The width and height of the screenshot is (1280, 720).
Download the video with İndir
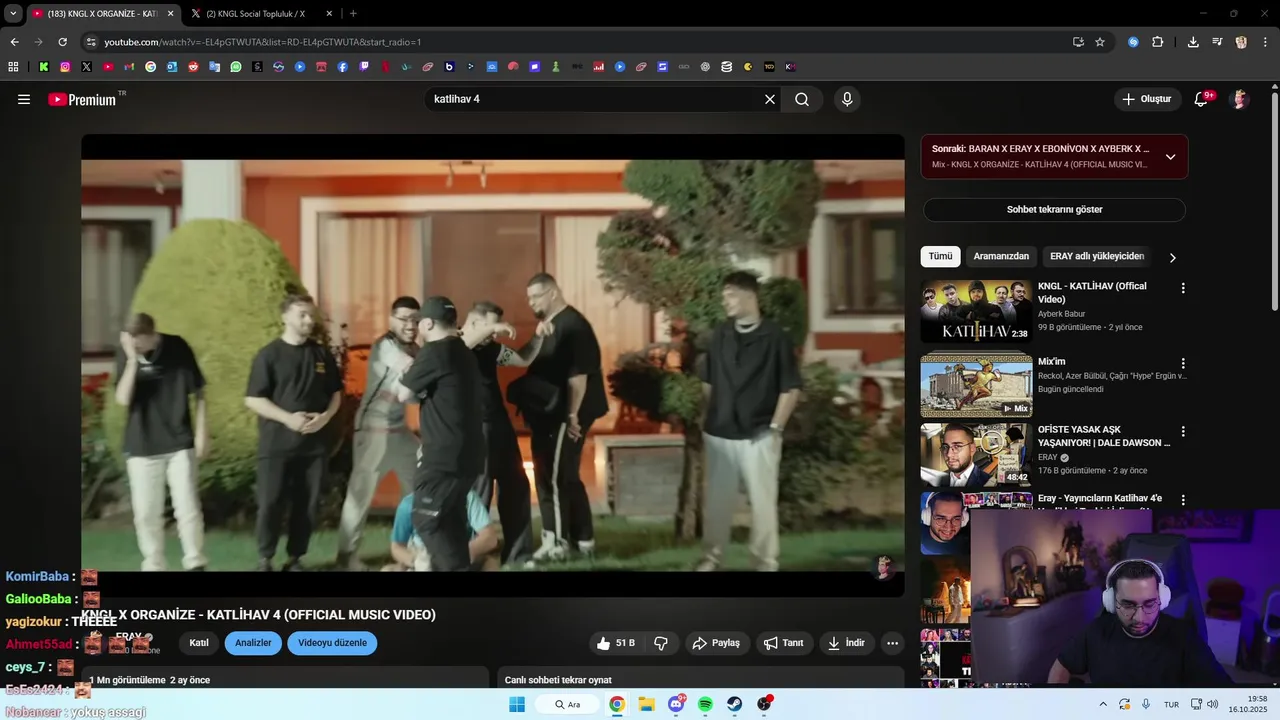846,643
